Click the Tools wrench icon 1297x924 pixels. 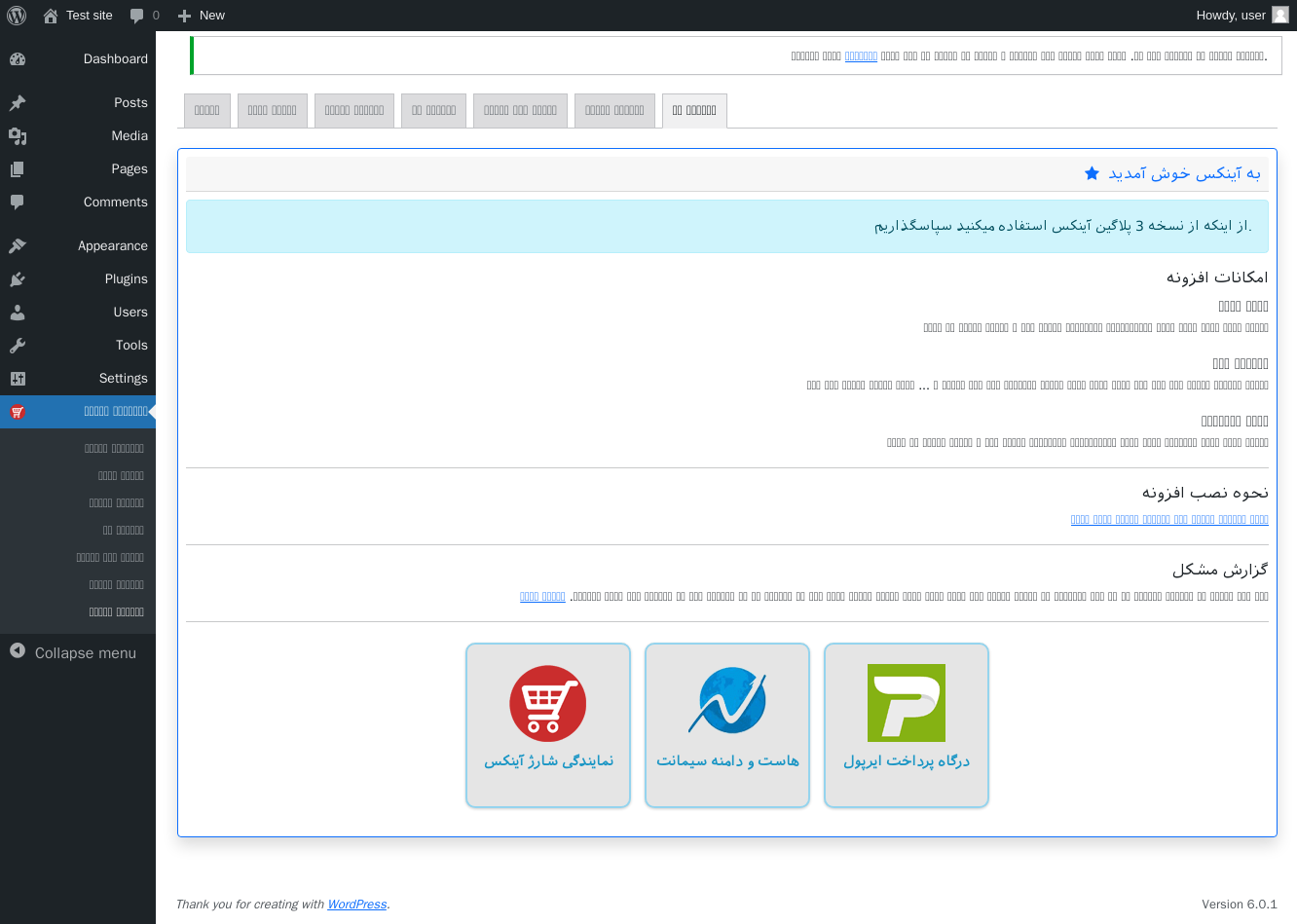[x=18, y=346]
